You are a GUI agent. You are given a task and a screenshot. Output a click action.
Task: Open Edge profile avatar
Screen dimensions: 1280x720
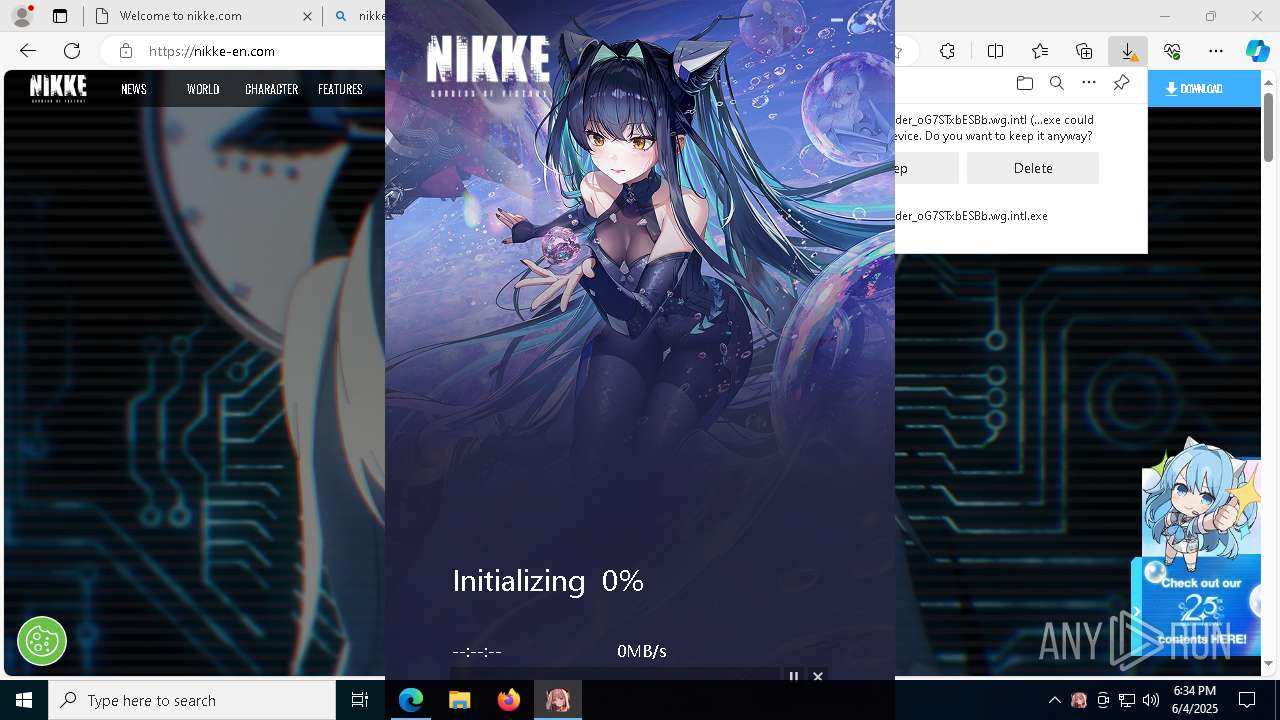coord(22,16)
